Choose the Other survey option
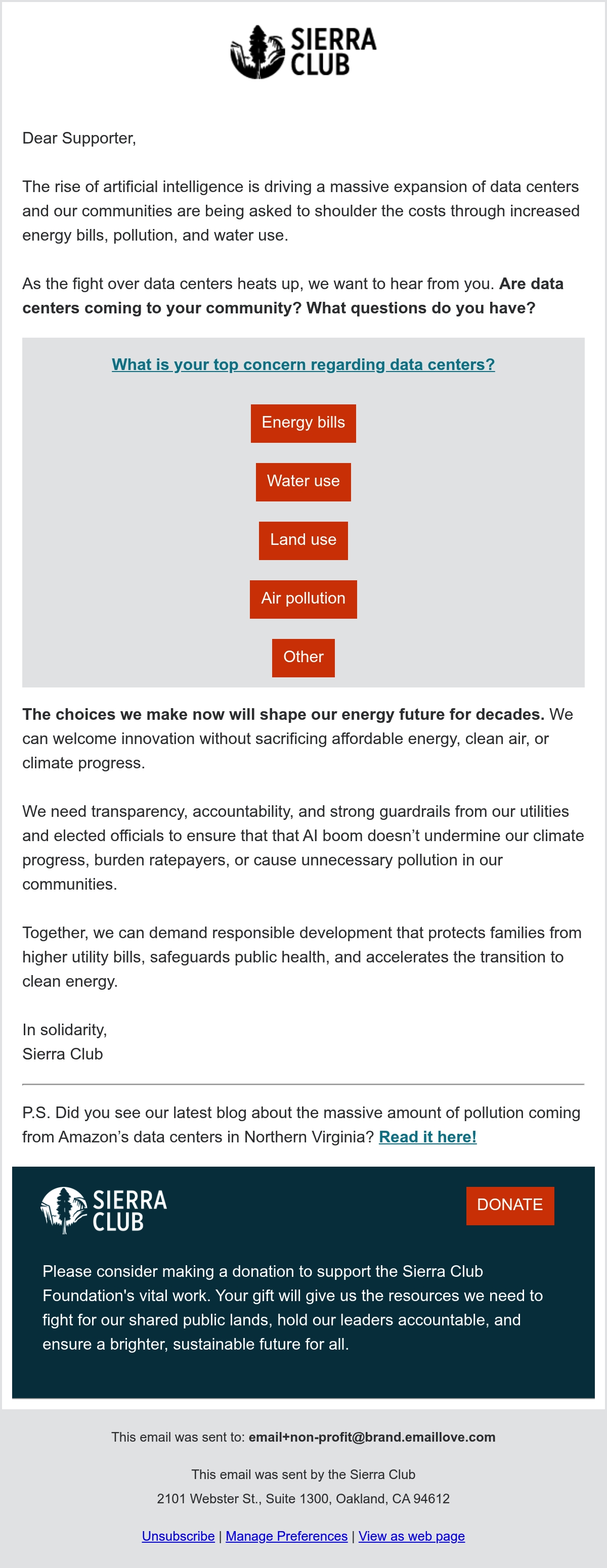Screen dimensions: 607x1568 point(303,658)
